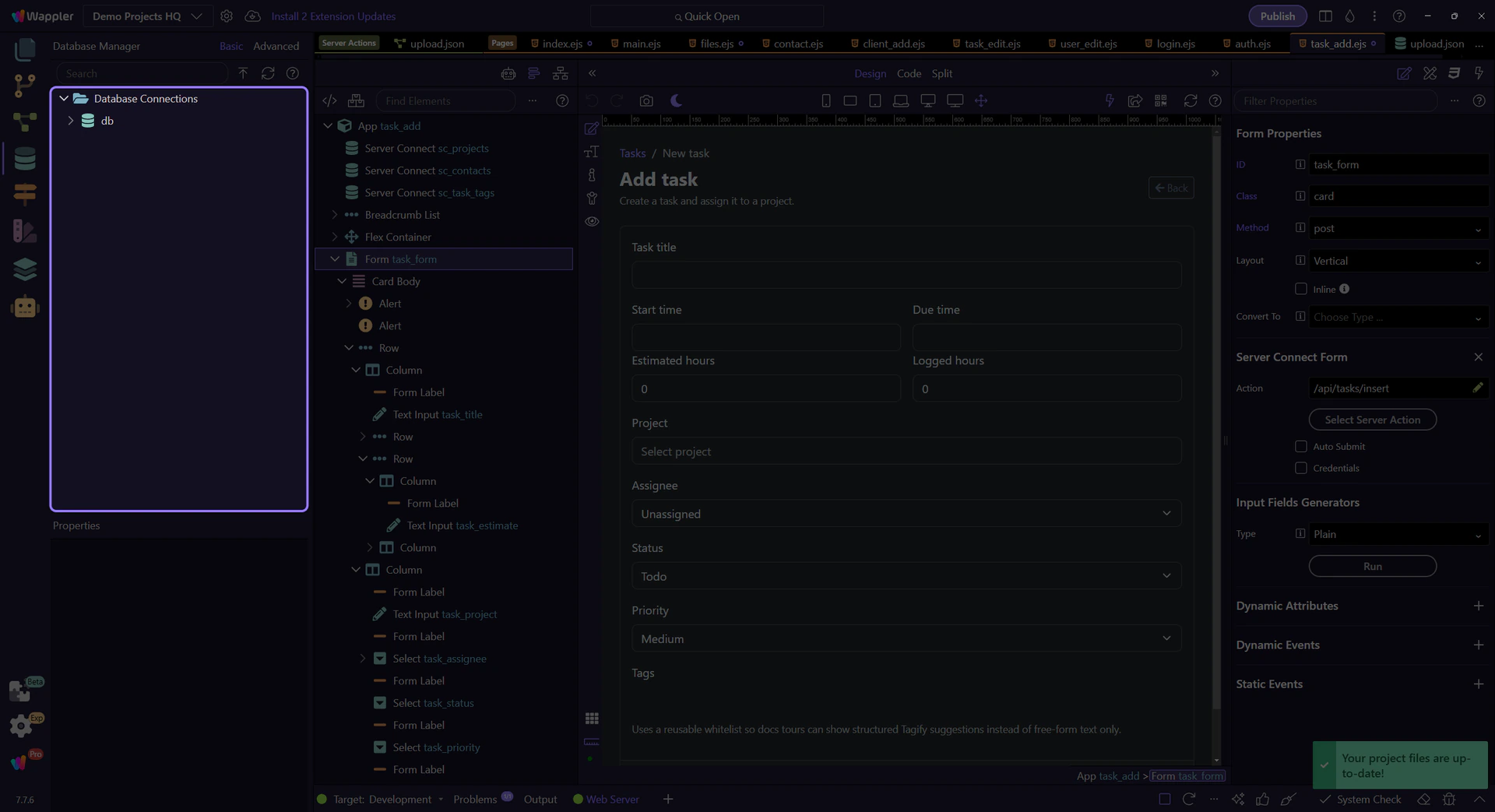Refresh the Database Manager list
The height and width of the screenshot is (812, 1495).
(x=268, y=73)
